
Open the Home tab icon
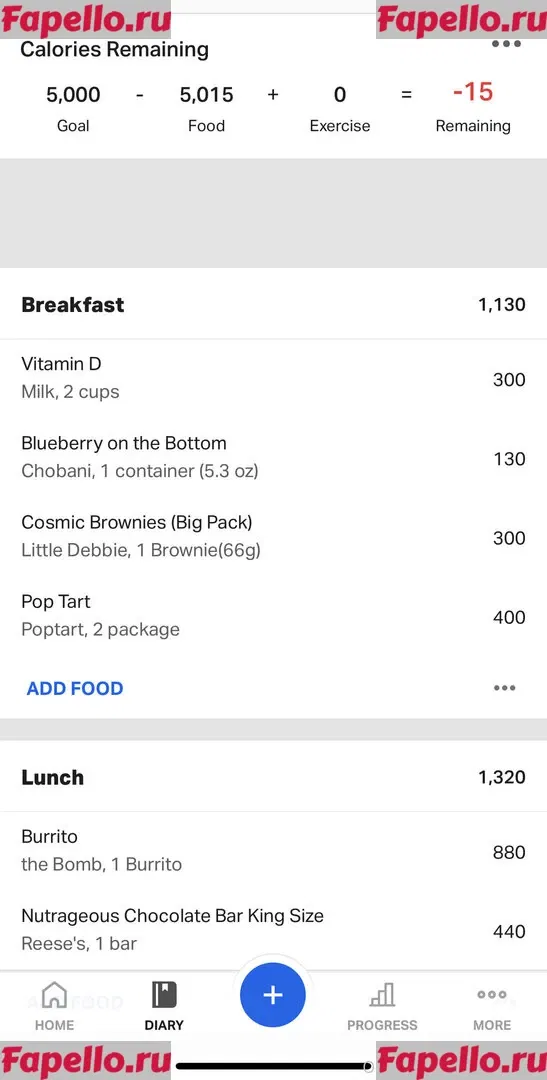click(54, 995)
